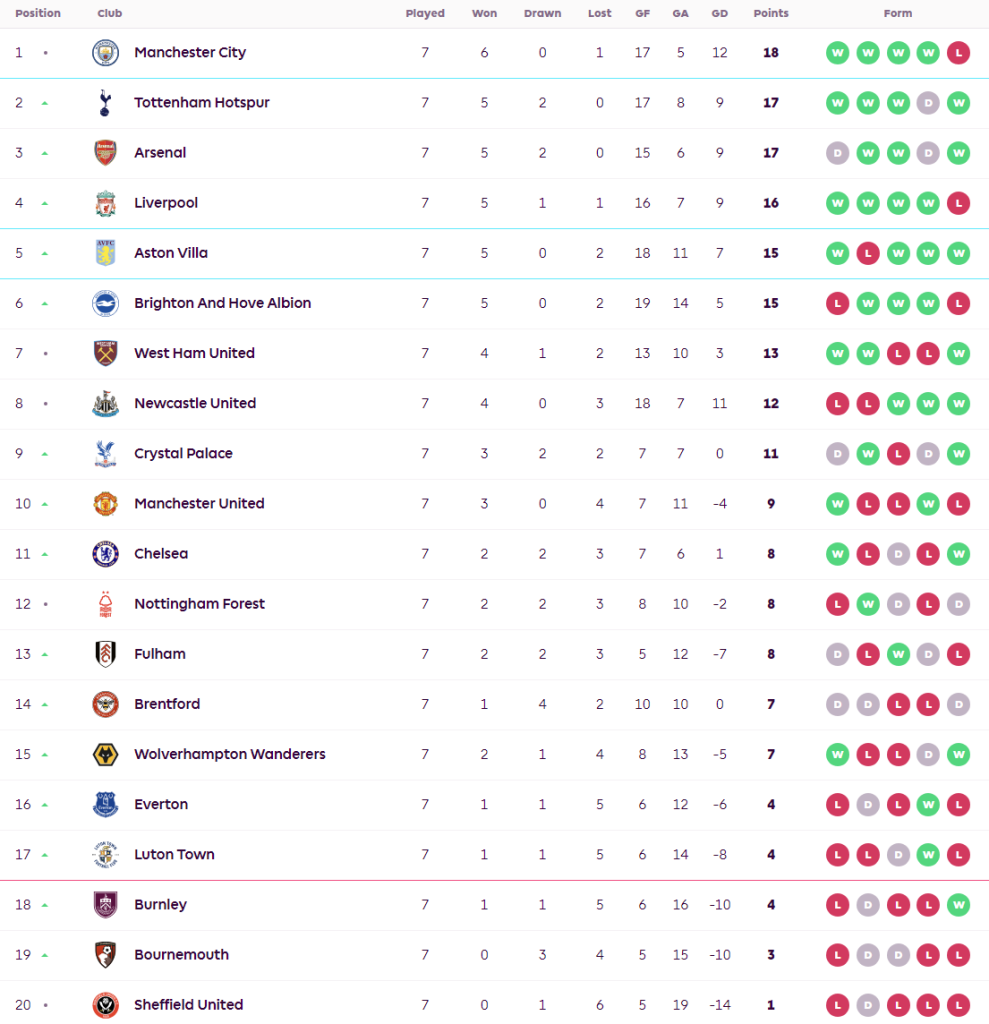Click the Aston Villa club crest

[x=105, y=253]
